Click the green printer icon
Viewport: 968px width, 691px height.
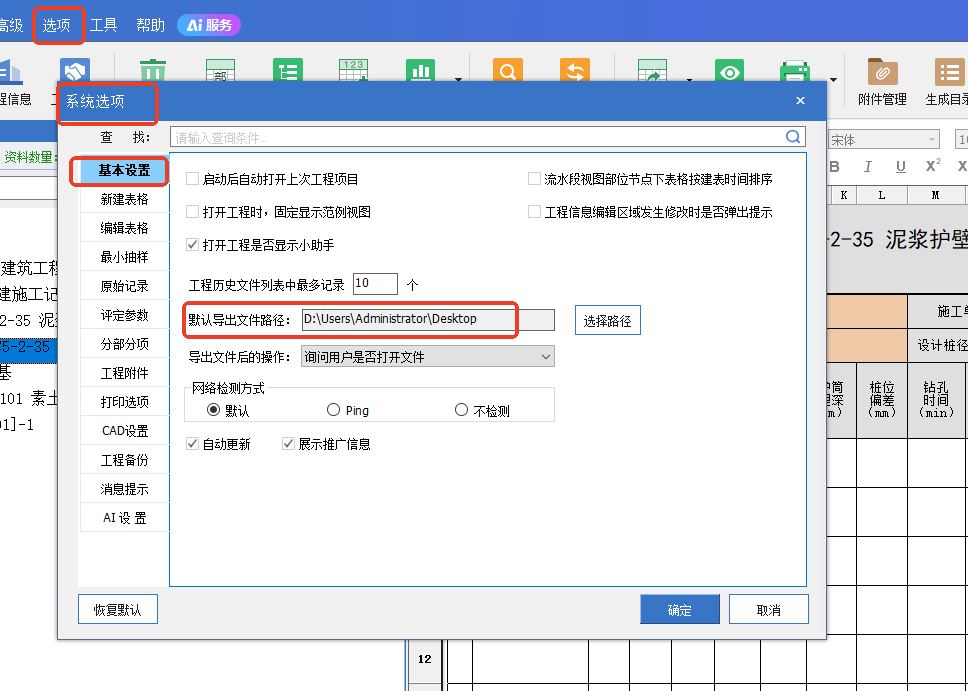click(x=795, y=70)
